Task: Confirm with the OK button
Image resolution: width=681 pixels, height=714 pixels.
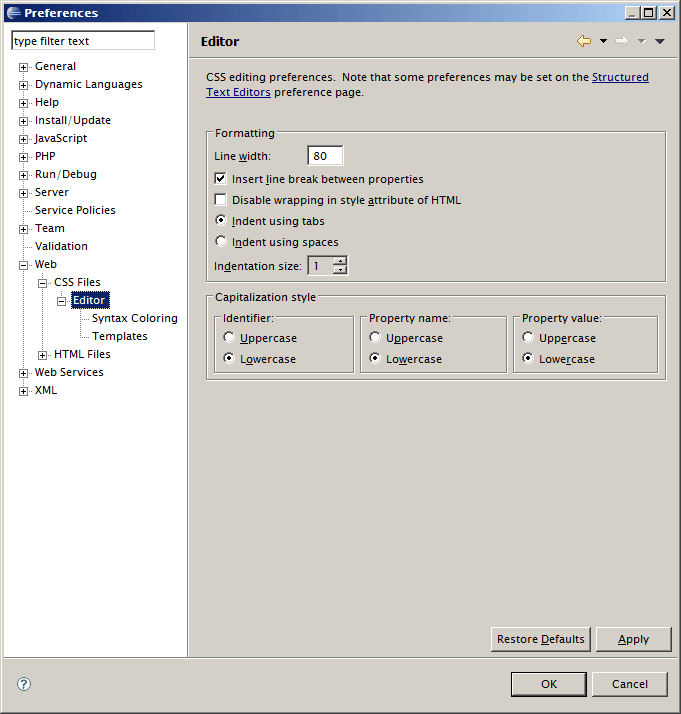Action: 549,684
